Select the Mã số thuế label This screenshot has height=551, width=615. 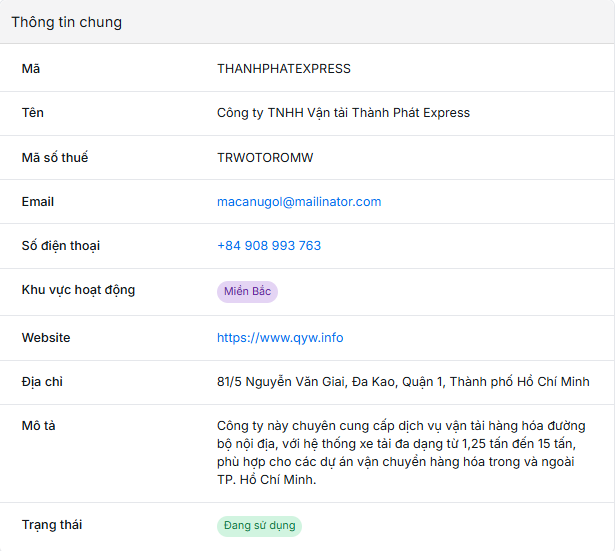55,158
